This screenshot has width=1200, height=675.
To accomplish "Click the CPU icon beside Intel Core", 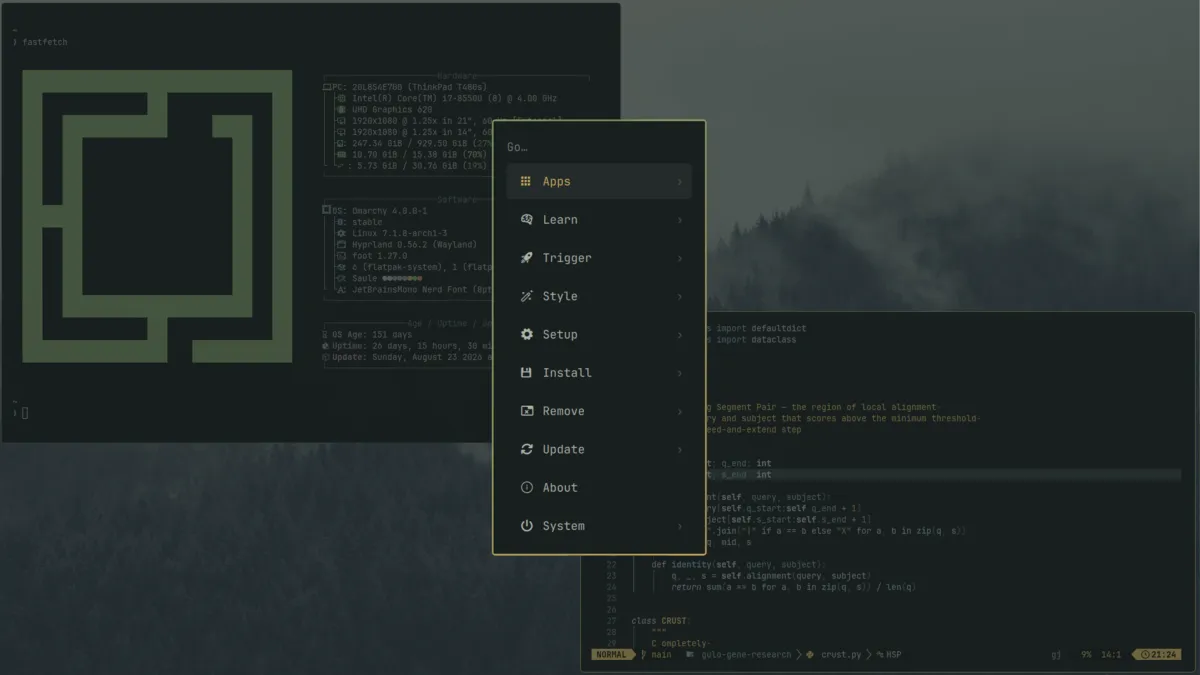I will click(342, 99).
